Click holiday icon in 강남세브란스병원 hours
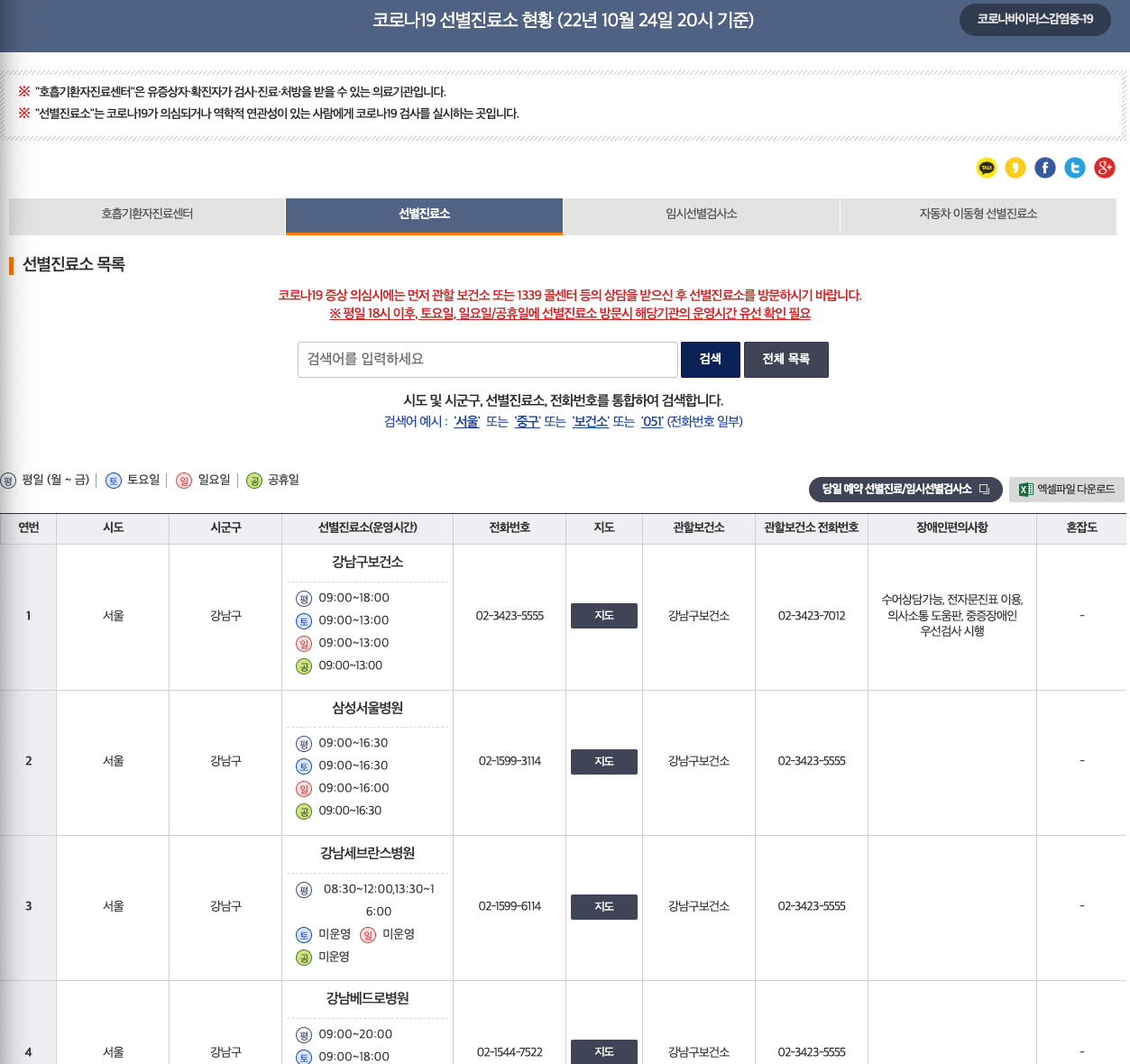Viewport: 1130px width, 1064px height. (304, 958)
